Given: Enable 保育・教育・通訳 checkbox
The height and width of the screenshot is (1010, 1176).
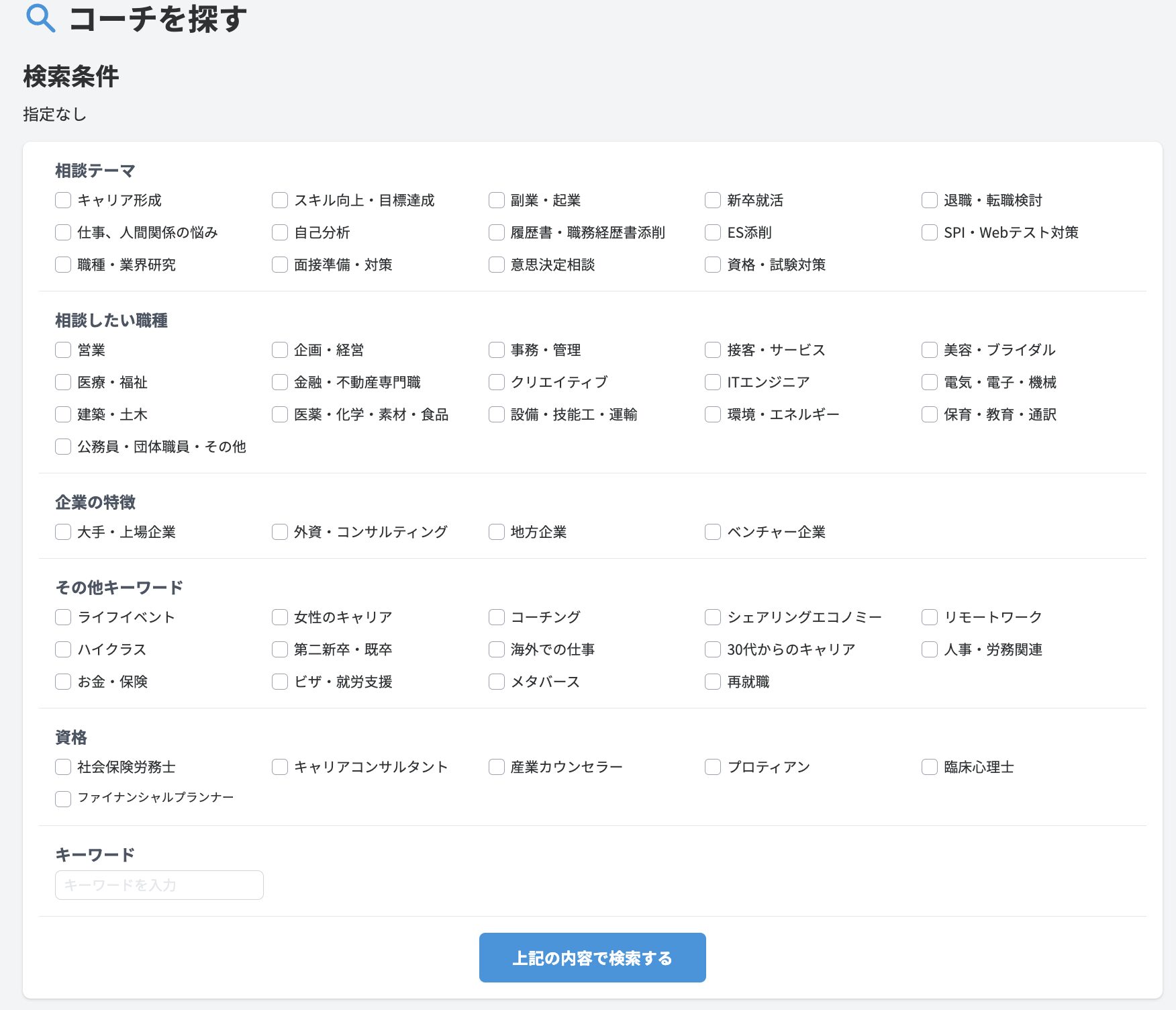Looking at the screenshot, I should (x=930, y=414).
